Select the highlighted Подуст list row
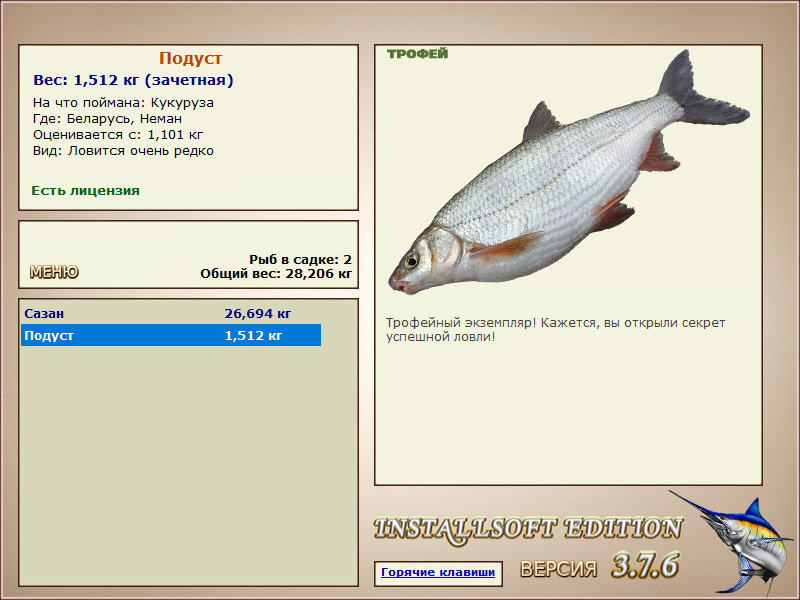Viewport: 800px width, 600px height. 171,335
